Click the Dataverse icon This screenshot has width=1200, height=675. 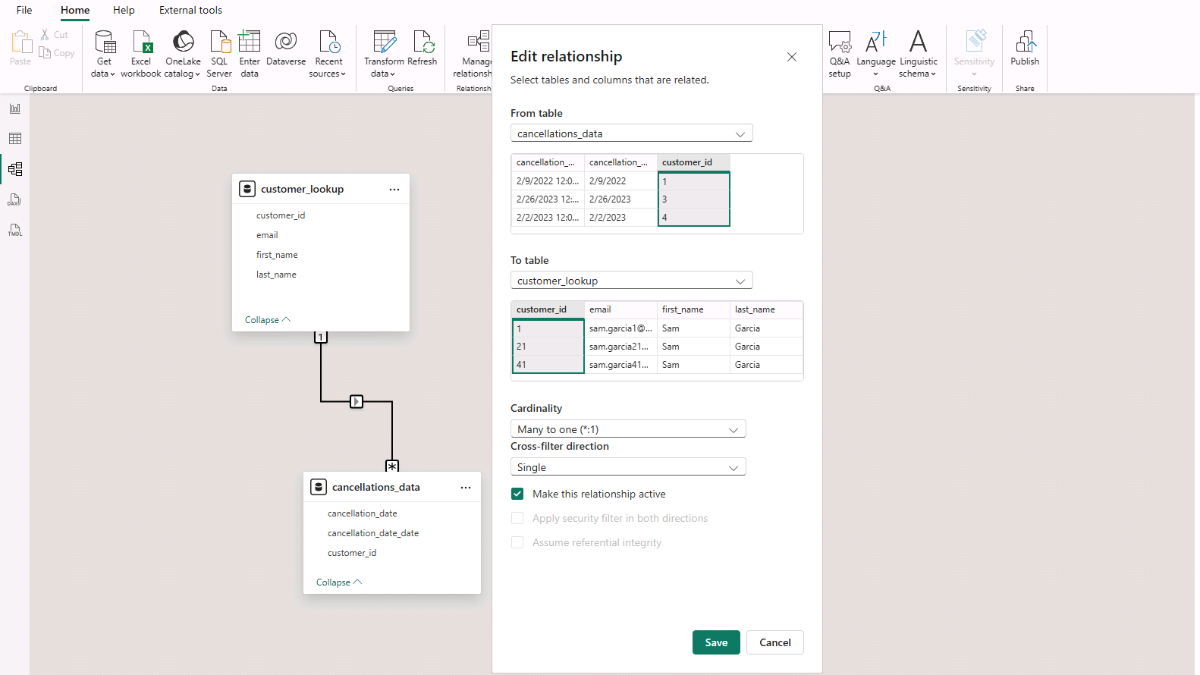pos(285,42)
